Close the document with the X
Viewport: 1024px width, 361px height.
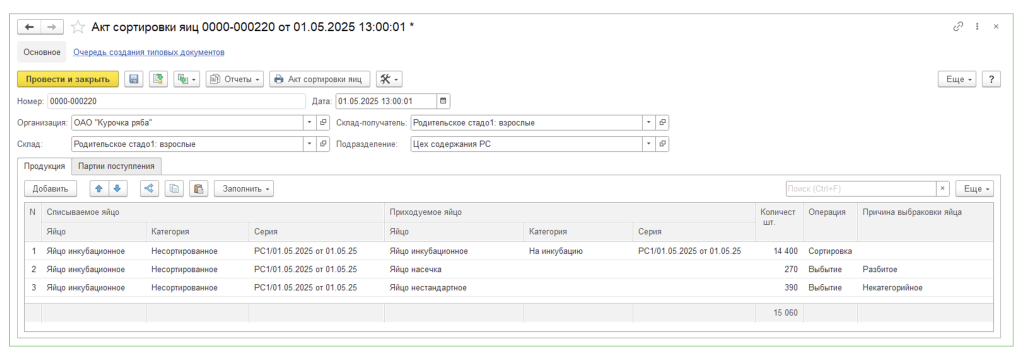click(x=996, y=27)
